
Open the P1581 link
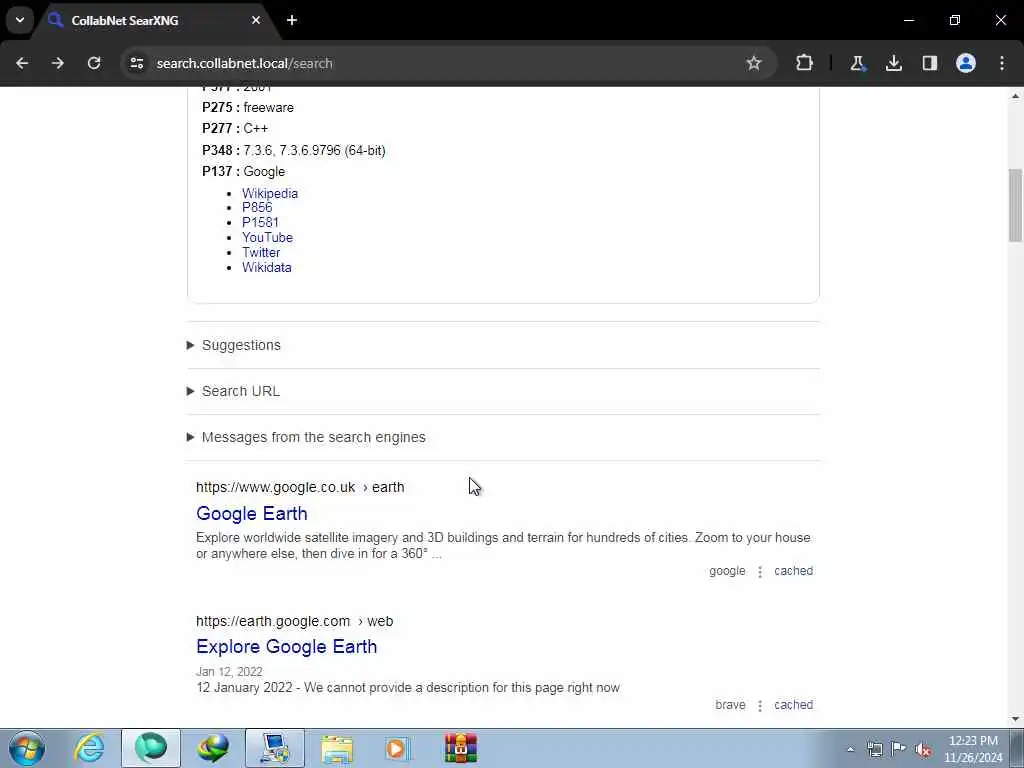coord(260,223)
